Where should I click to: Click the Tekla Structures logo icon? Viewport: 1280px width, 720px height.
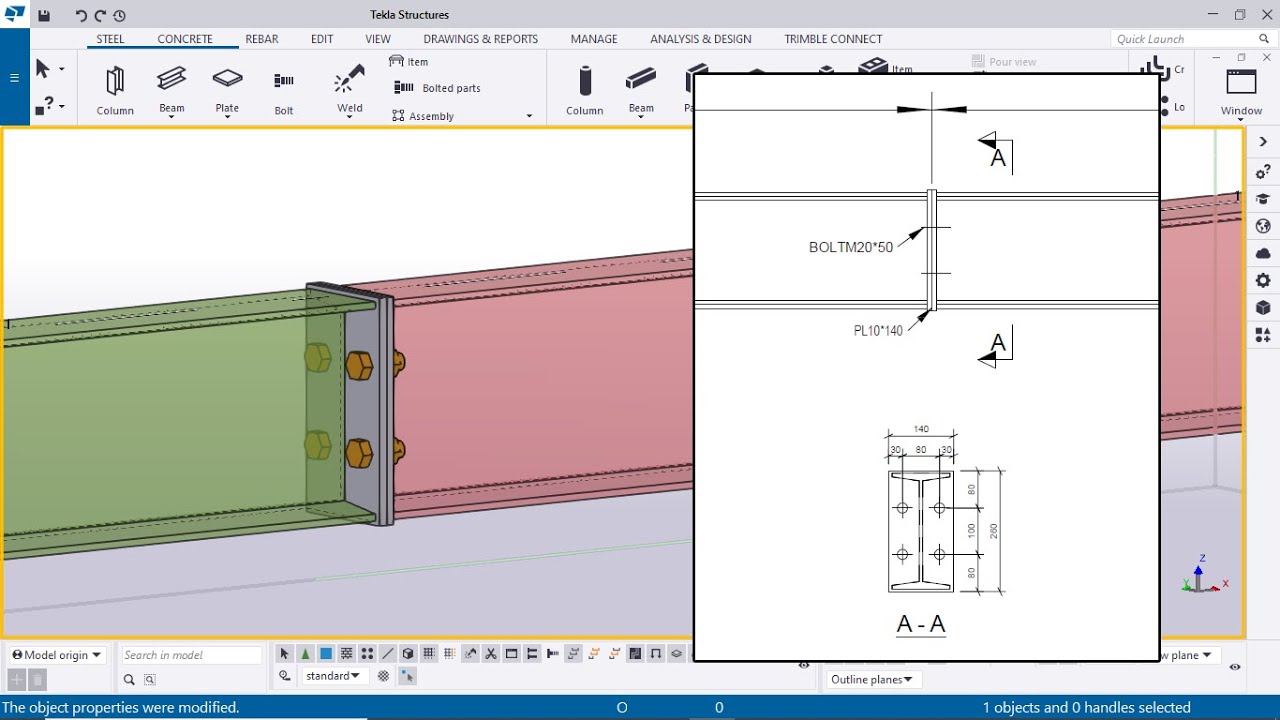point(14,14)
